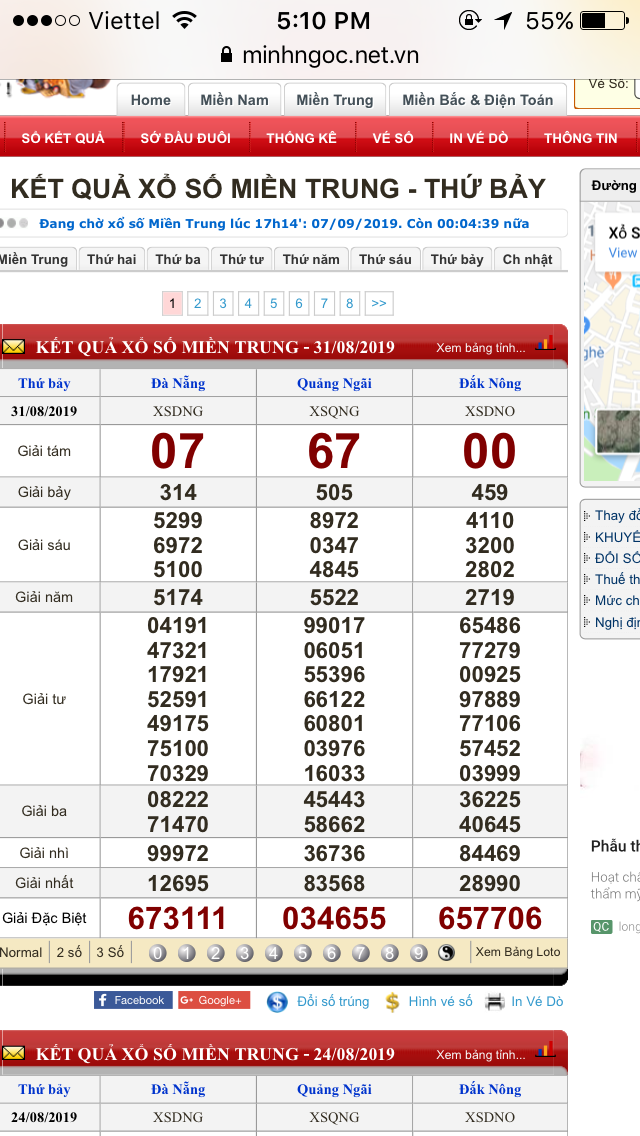Switch number view to Normal
This screenshot has width=640, height=1136.
click(x=21, y=952)
